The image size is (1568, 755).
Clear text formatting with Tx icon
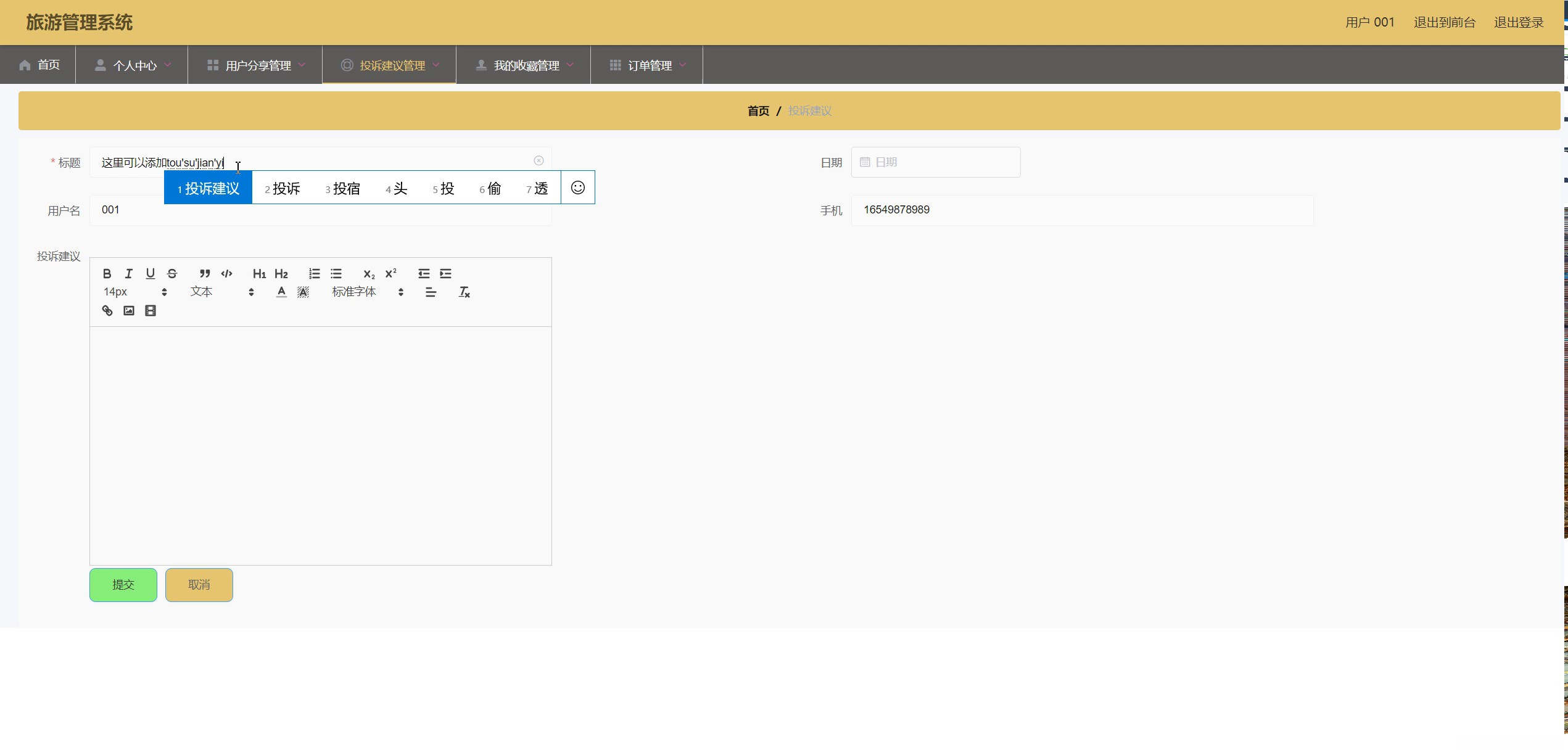pos(464,292)
